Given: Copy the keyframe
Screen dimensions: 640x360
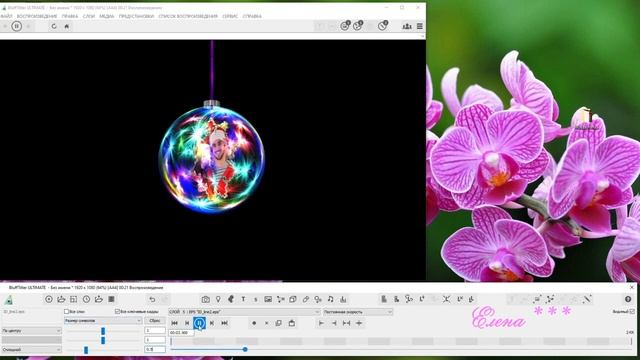Looking at the screenshot, I should point(279,323).
